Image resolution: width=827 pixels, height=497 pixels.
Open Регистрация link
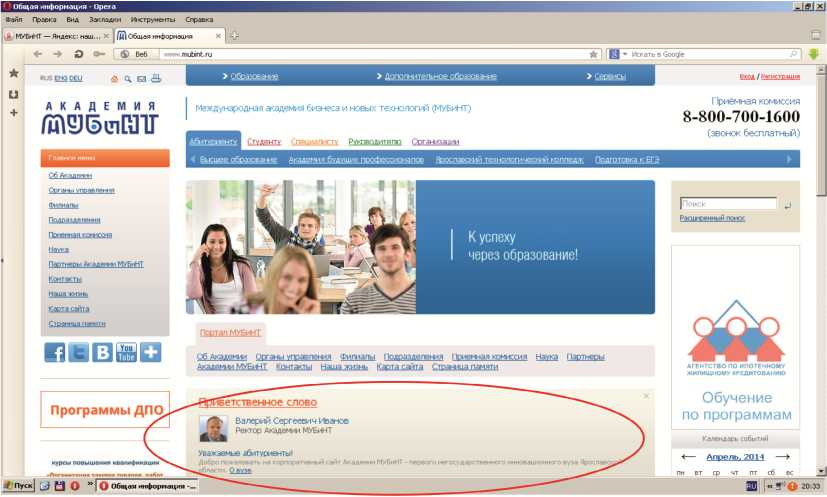click(780, 77)
